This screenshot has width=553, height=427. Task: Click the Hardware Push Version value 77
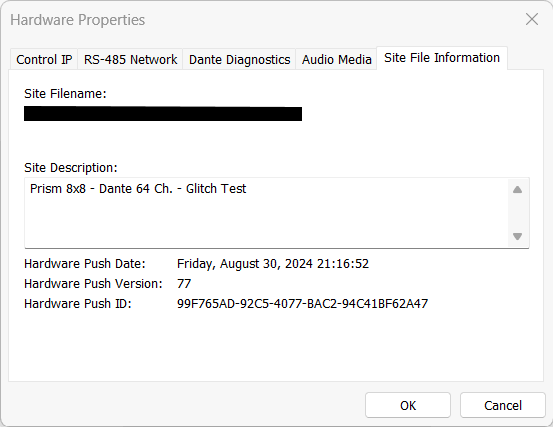[x=184, y=283]
